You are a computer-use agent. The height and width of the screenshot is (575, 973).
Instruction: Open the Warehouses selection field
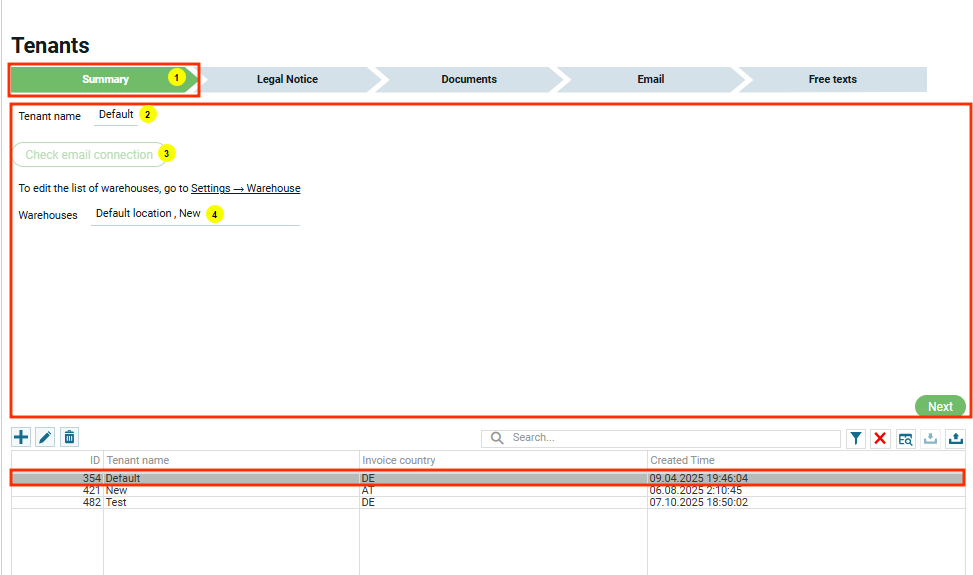tap(195, 214)
